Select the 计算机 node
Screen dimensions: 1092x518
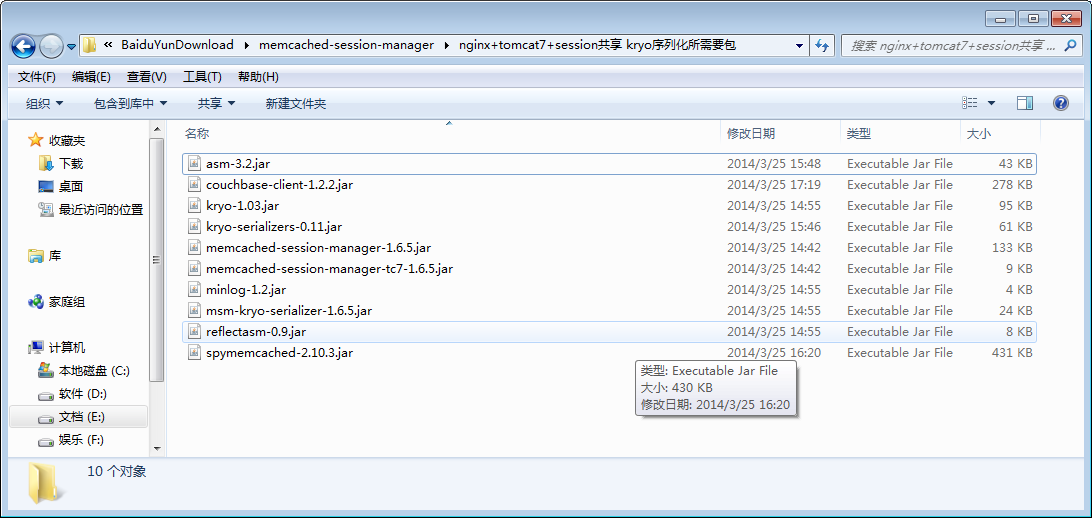pos(67,347)
